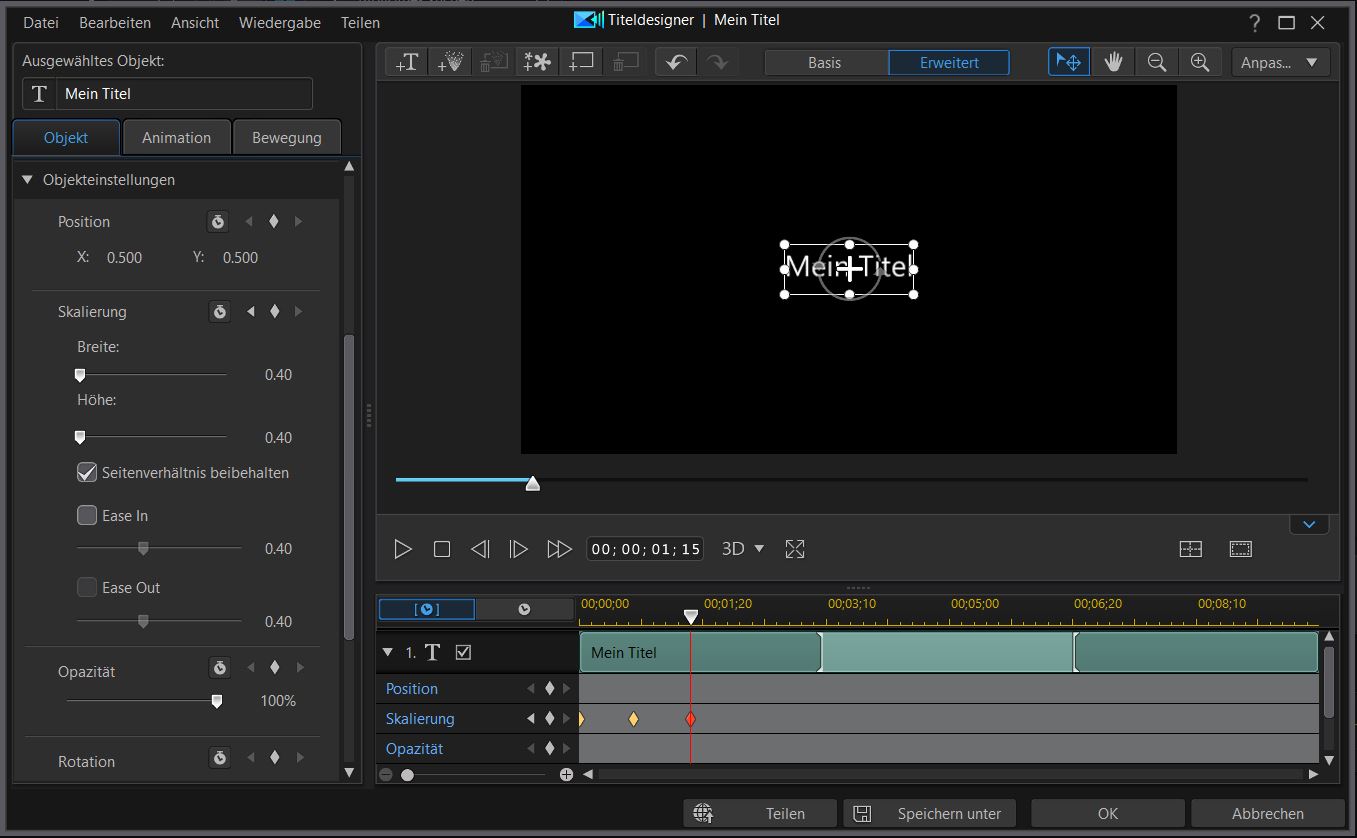This screenshot has width=1357, height=838.
Task: Uncheck Seitenverhältnis beibehalten
Action: [x=86, y=472]
